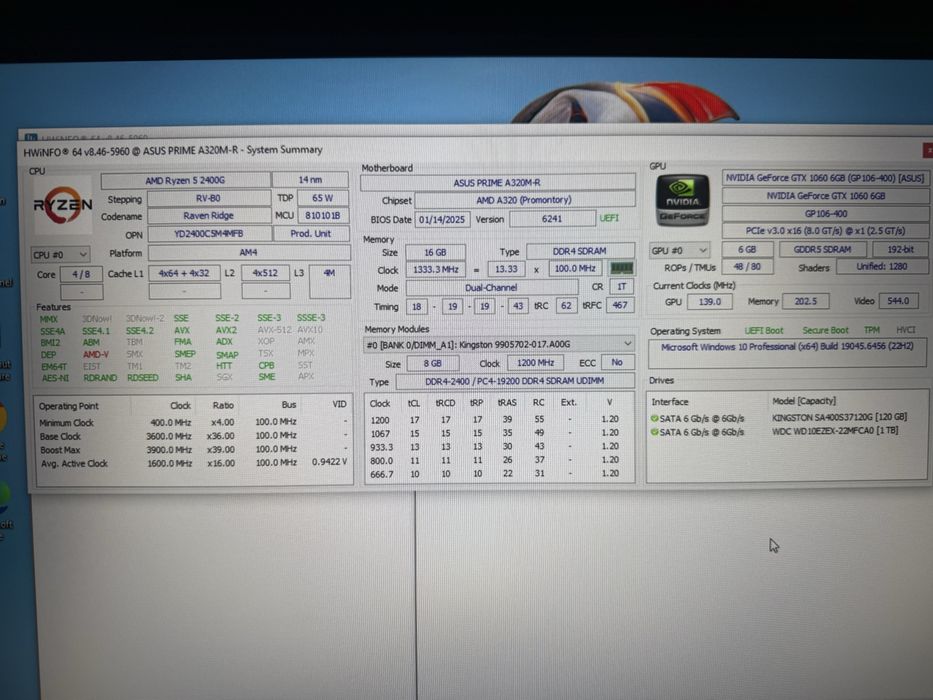Click the UEFI label next to BIOS version
Screen dimensions: 933x700
[x=609, y=218]
